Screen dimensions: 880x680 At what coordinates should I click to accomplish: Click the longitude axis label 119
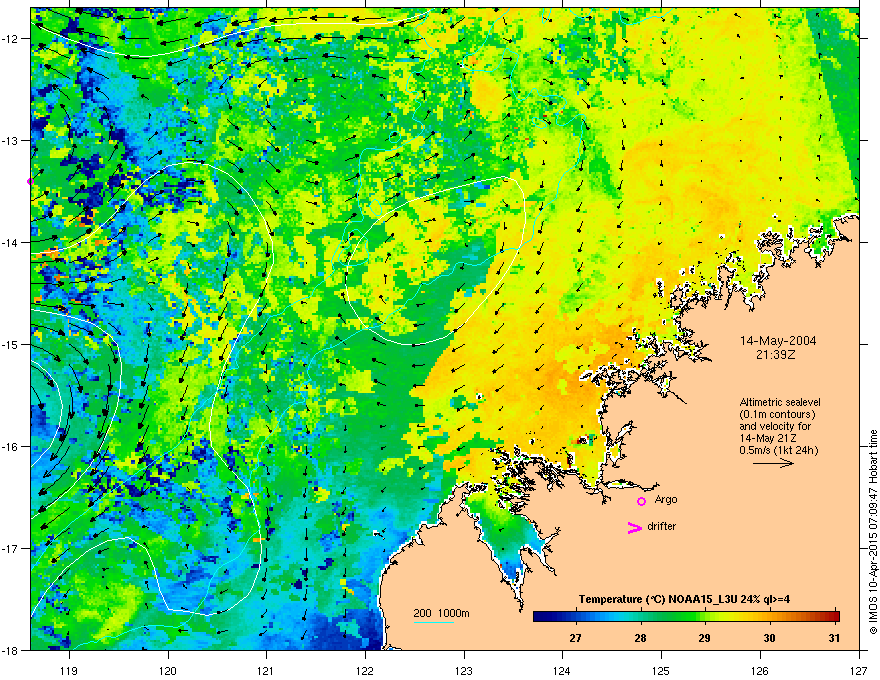(69, 670)
